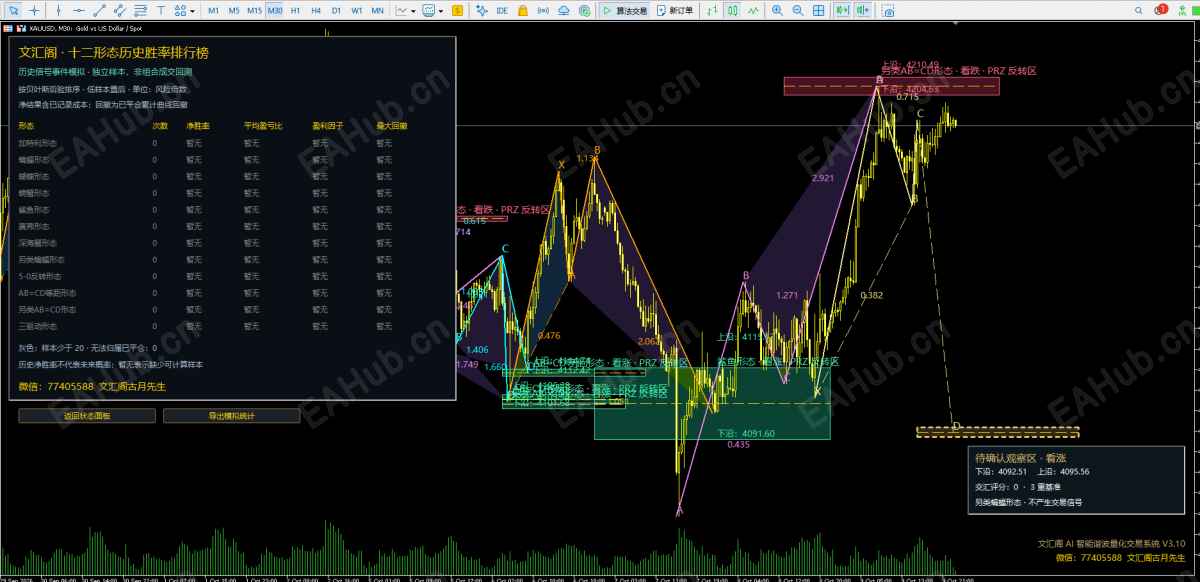Zoom out of the chart
Viewport: 1200px width, 582px height.
coord(797,10)
